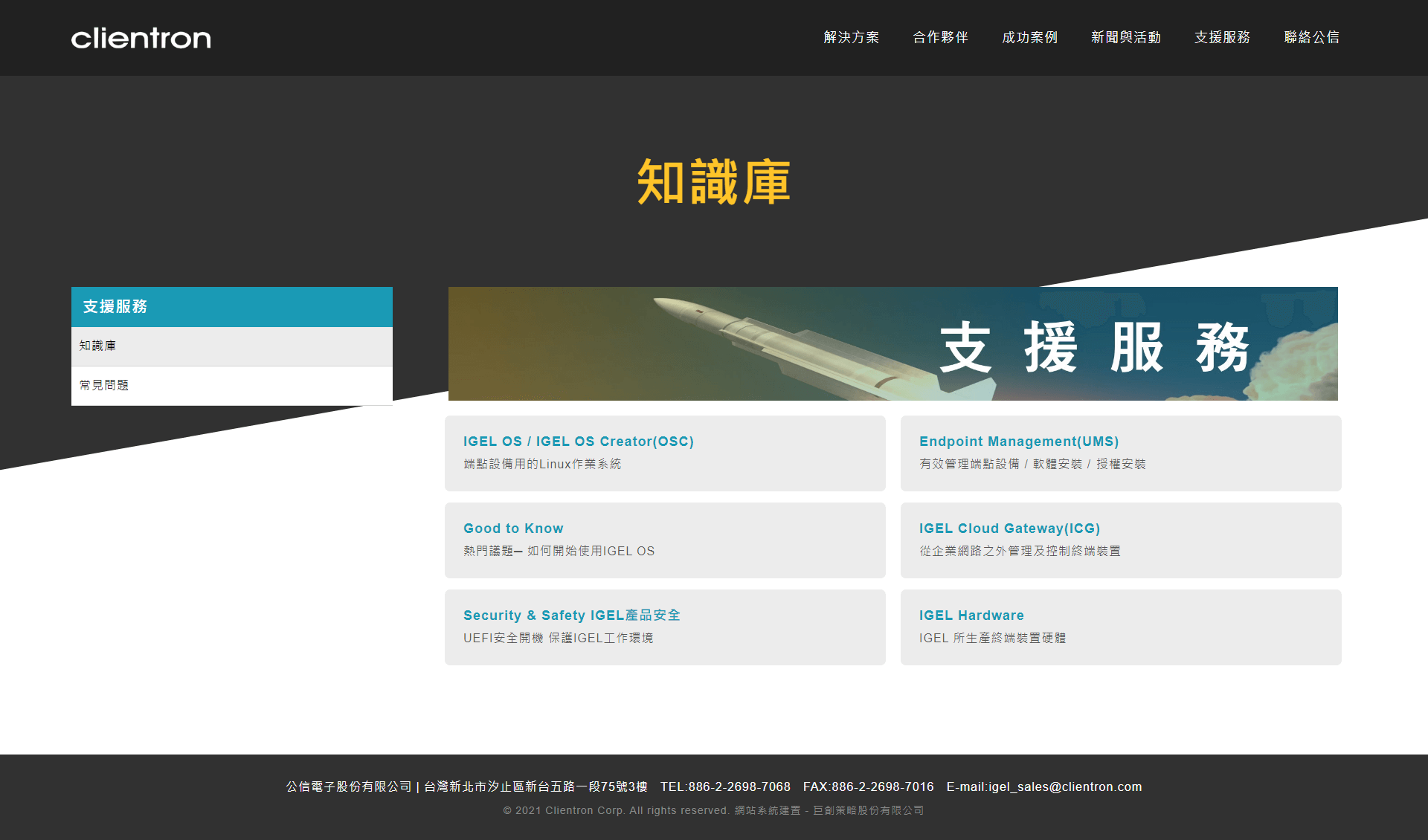Click 巨創策略股份有限公司 footer link
The image size is (1428, 840).
tap(868, 810)
